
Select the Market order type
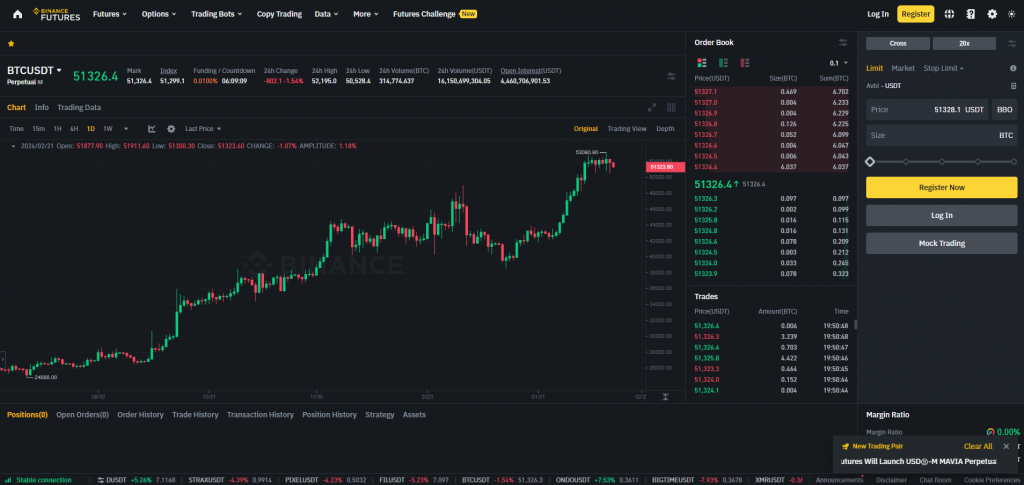[903, 68]
